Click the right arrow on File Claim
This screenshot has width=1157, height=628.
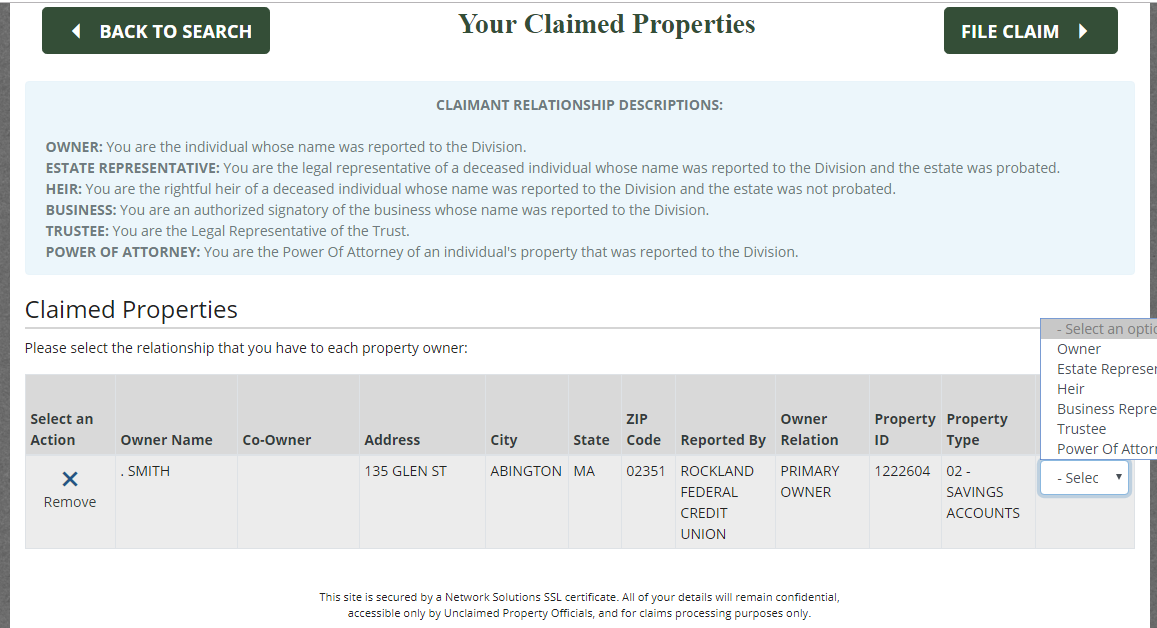(1083, 31)
